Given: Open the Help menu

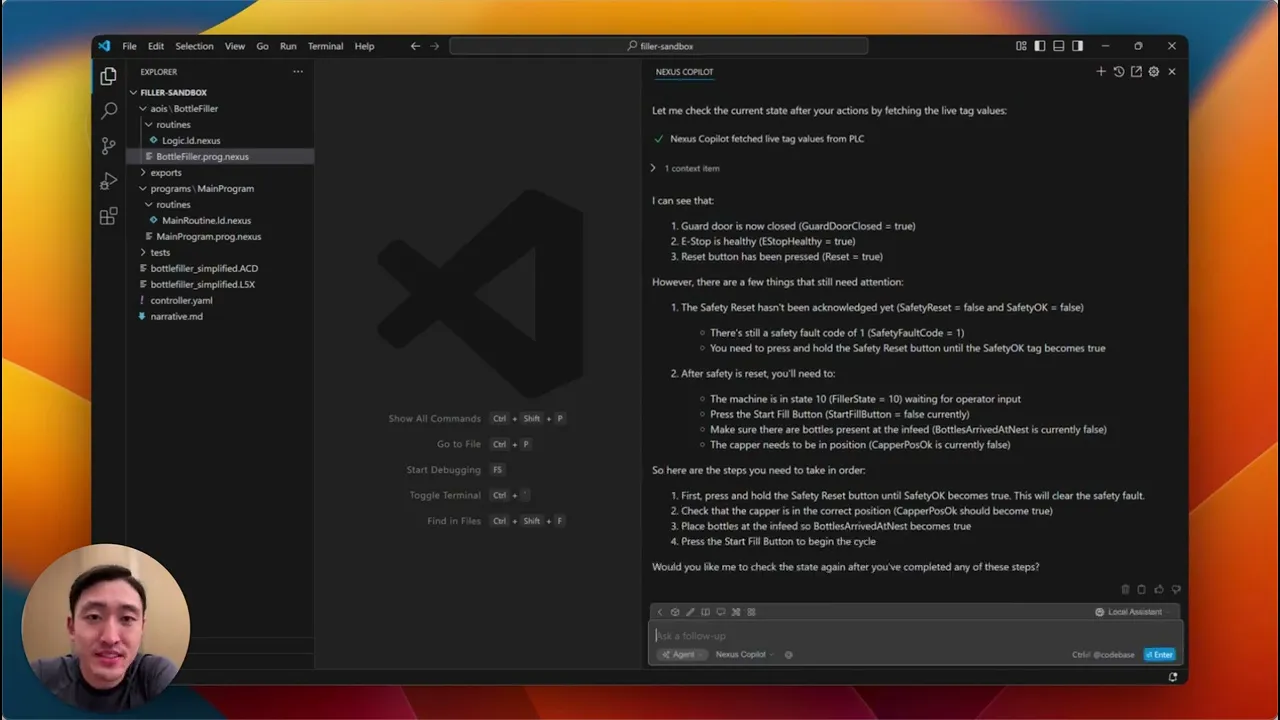Looking at the screenshot, I should point(364,46).
